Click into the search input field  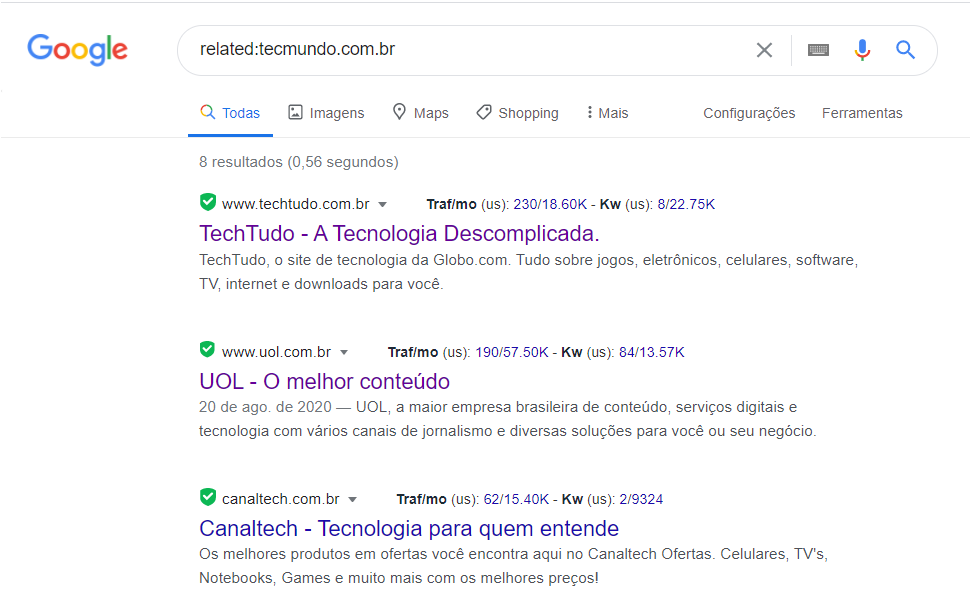(x=470, y=49)
